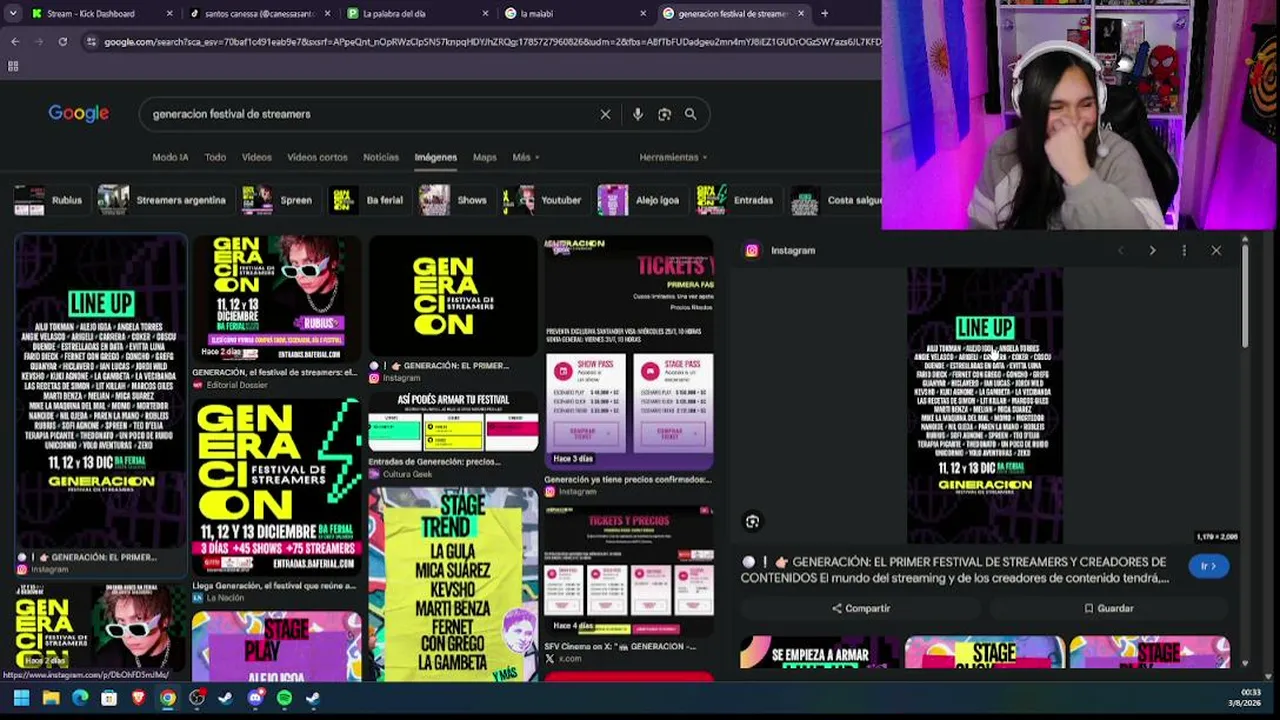The height and width of the screenshot is (720, 1280).
Task: Go to the Google homepage via the logo
Action: point(78,114)
